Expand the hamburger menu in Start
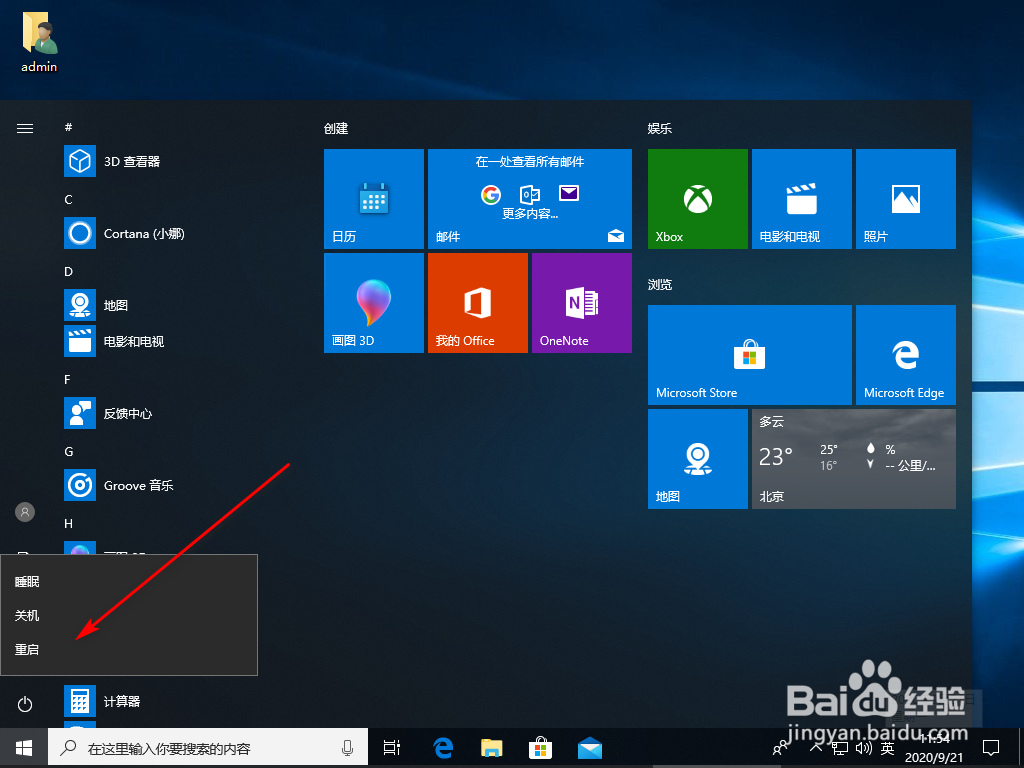This screenshot has height=768, width=1024. point(25,129)
